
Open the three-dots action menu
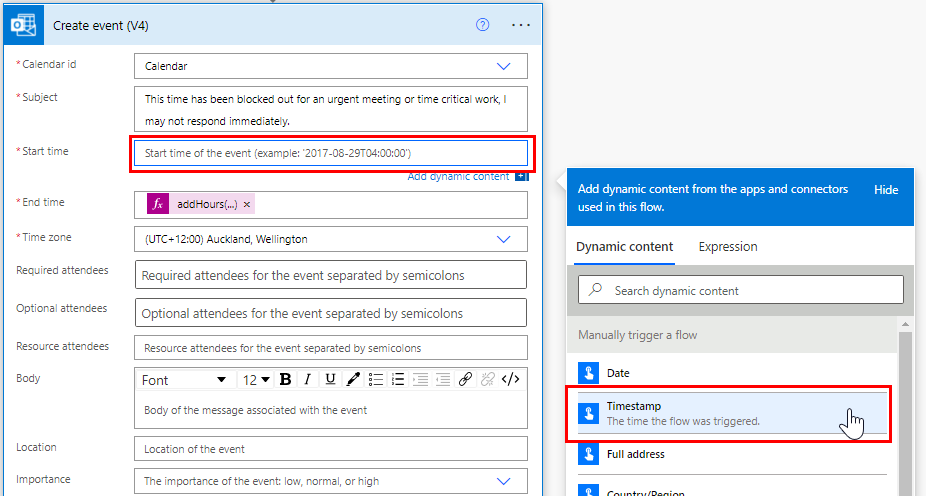click(x=520, y=25)
